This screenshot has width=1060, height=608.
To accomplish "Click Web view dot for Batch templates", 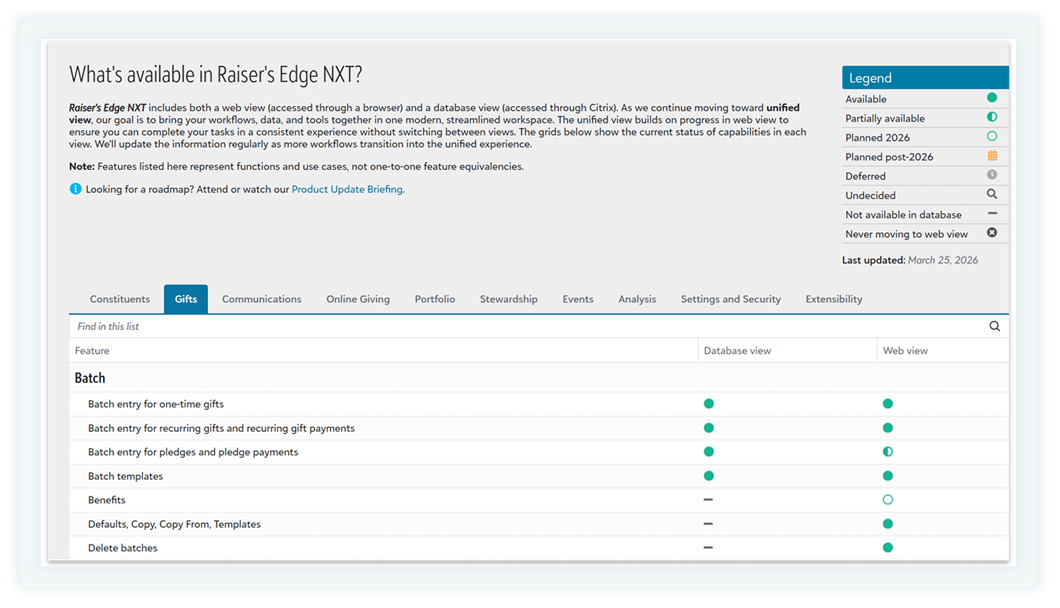I will 888,475.
